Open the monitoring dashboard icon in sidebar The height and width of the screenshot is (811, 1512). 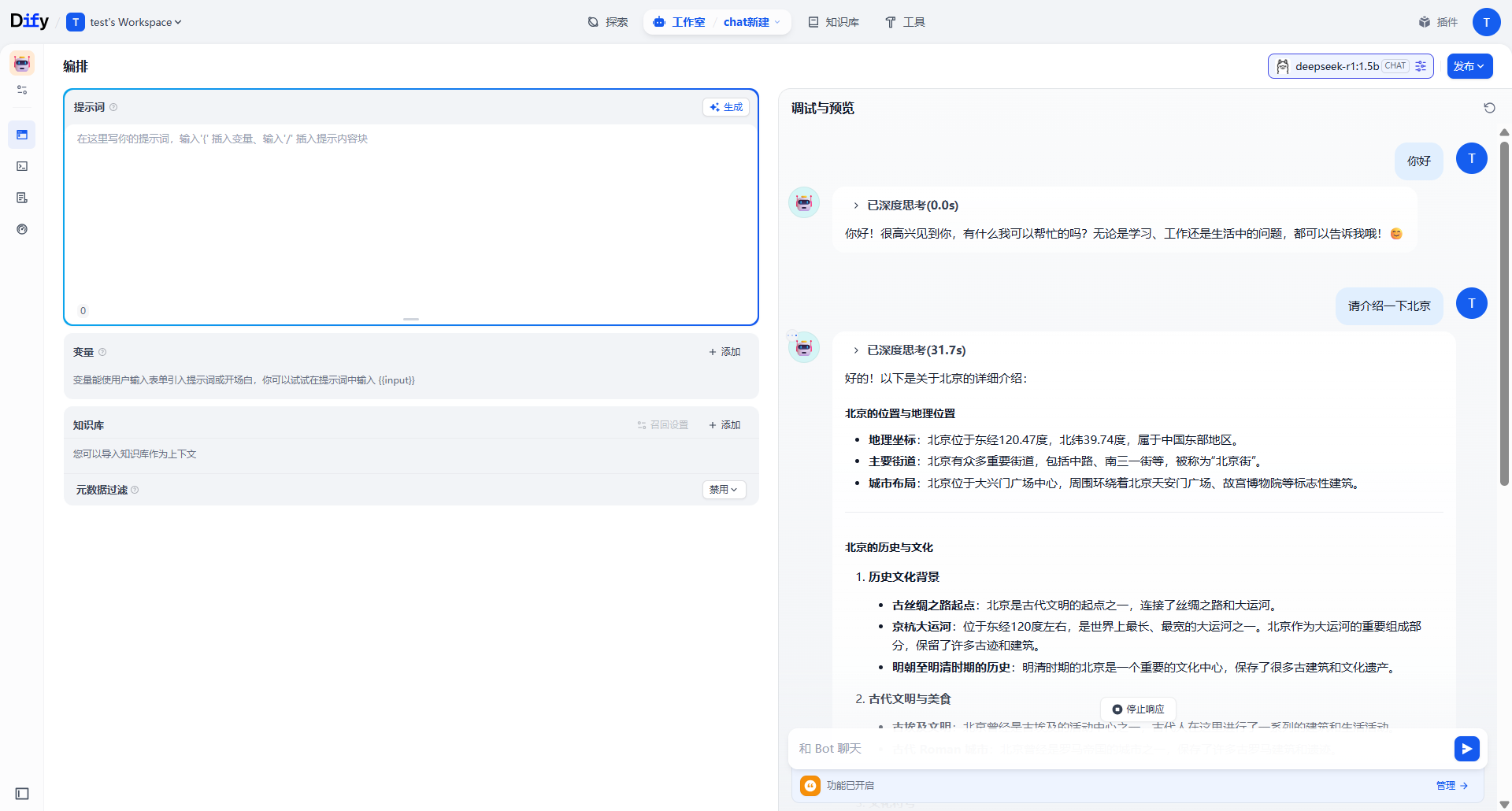(x=21, y=229)
